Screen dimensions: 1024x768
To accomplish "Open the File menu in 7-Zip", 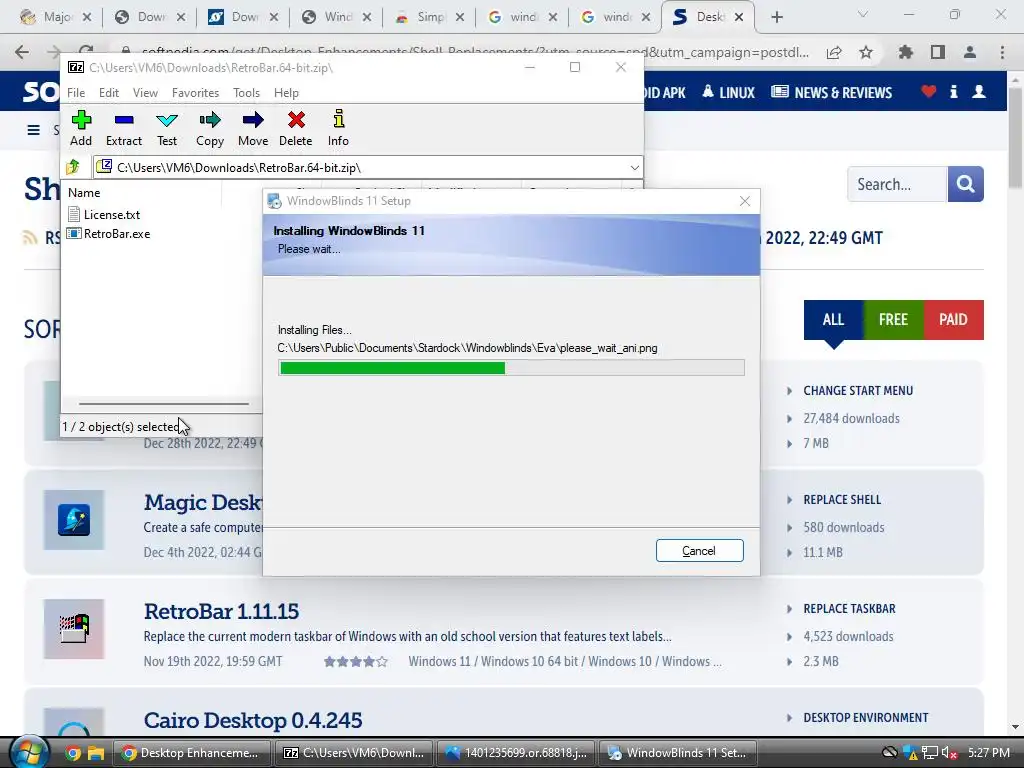I will 76,93.
